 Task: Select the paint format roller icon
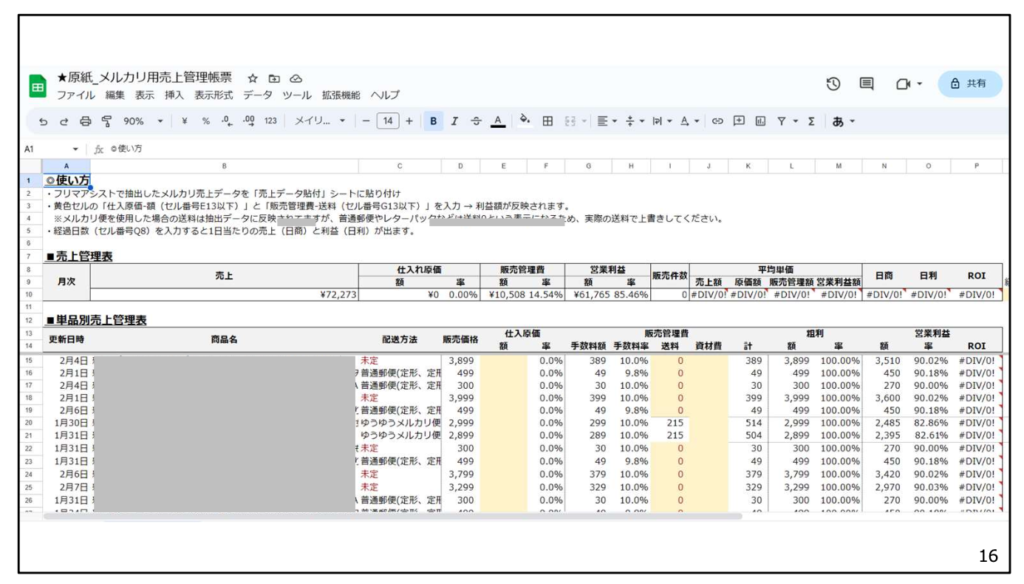106,121
